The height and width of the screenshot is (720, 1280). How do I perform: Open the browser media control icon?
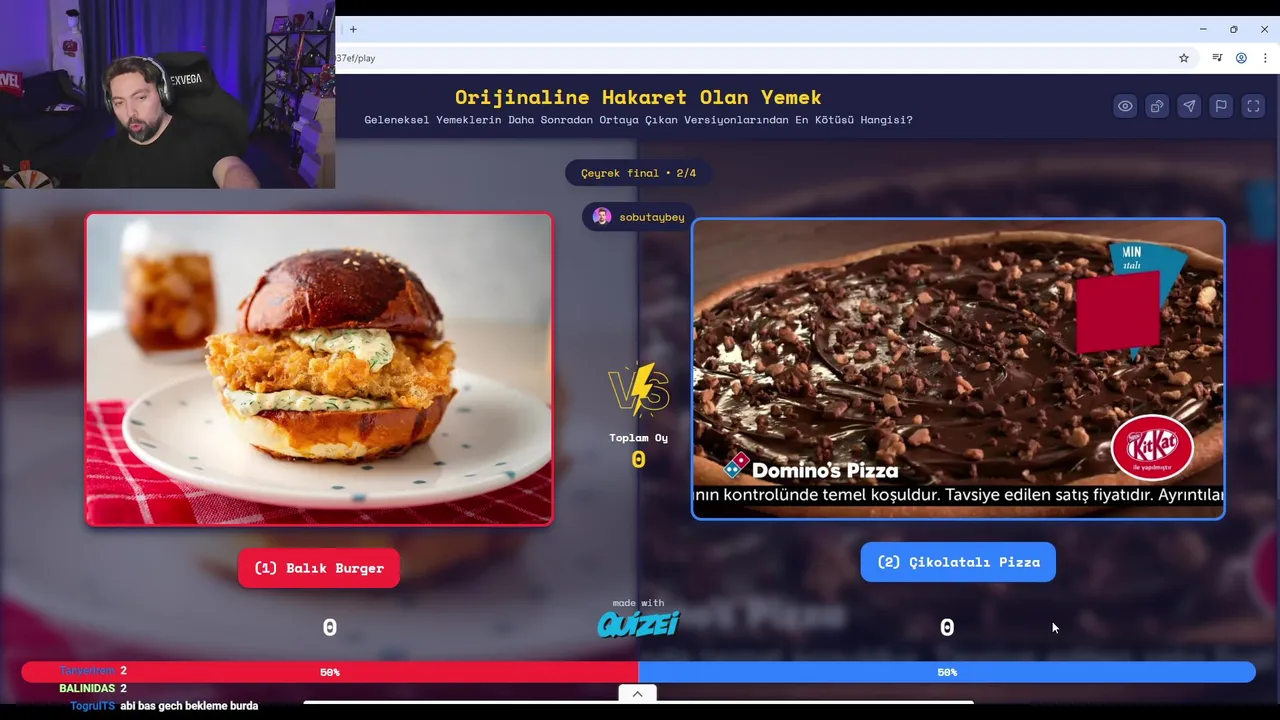click(x=1217, y=58)
